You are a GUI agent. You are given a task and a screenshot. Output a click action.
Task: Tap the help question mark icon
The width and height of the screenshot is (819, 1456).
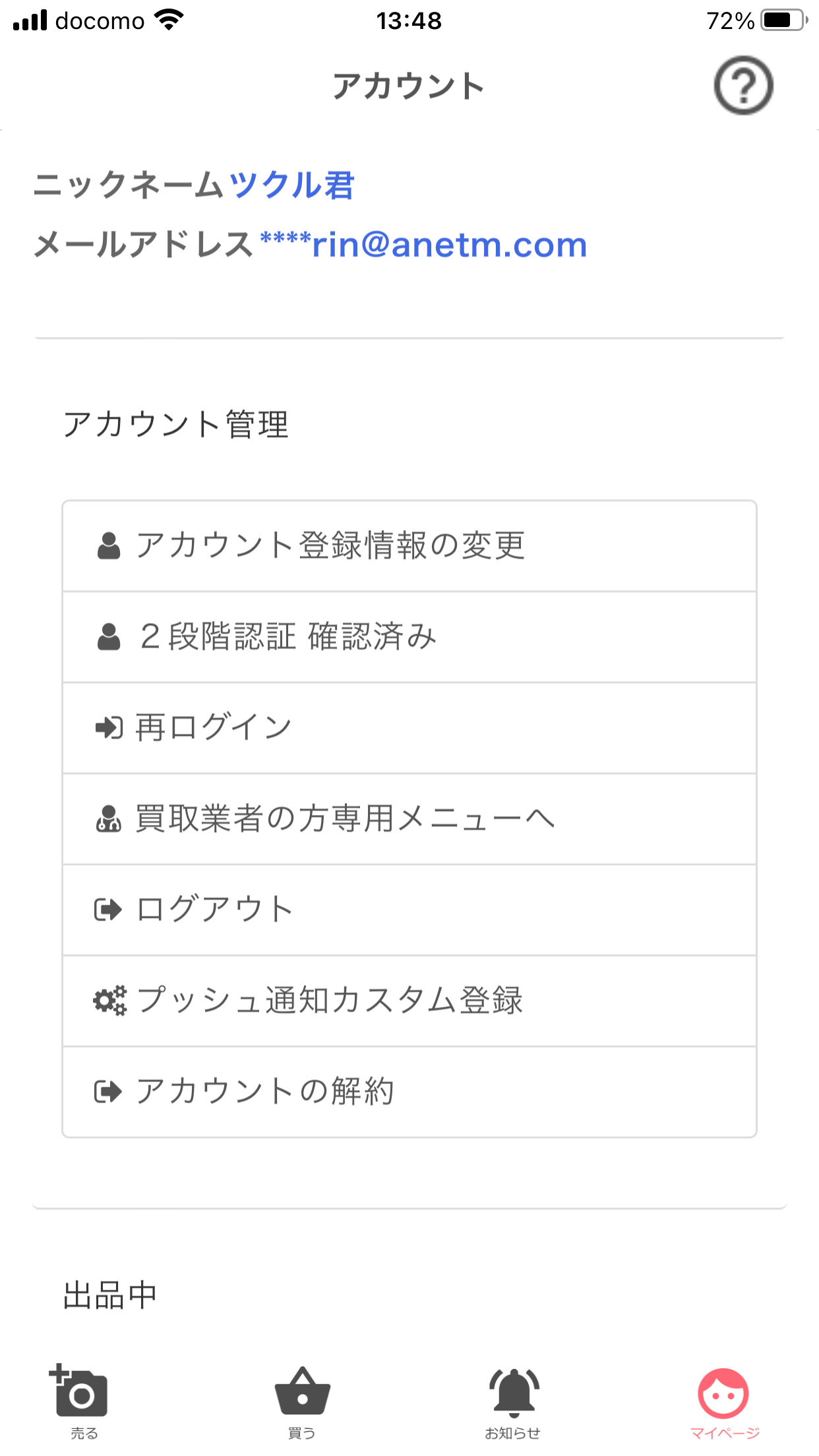[x=743, y=86]
